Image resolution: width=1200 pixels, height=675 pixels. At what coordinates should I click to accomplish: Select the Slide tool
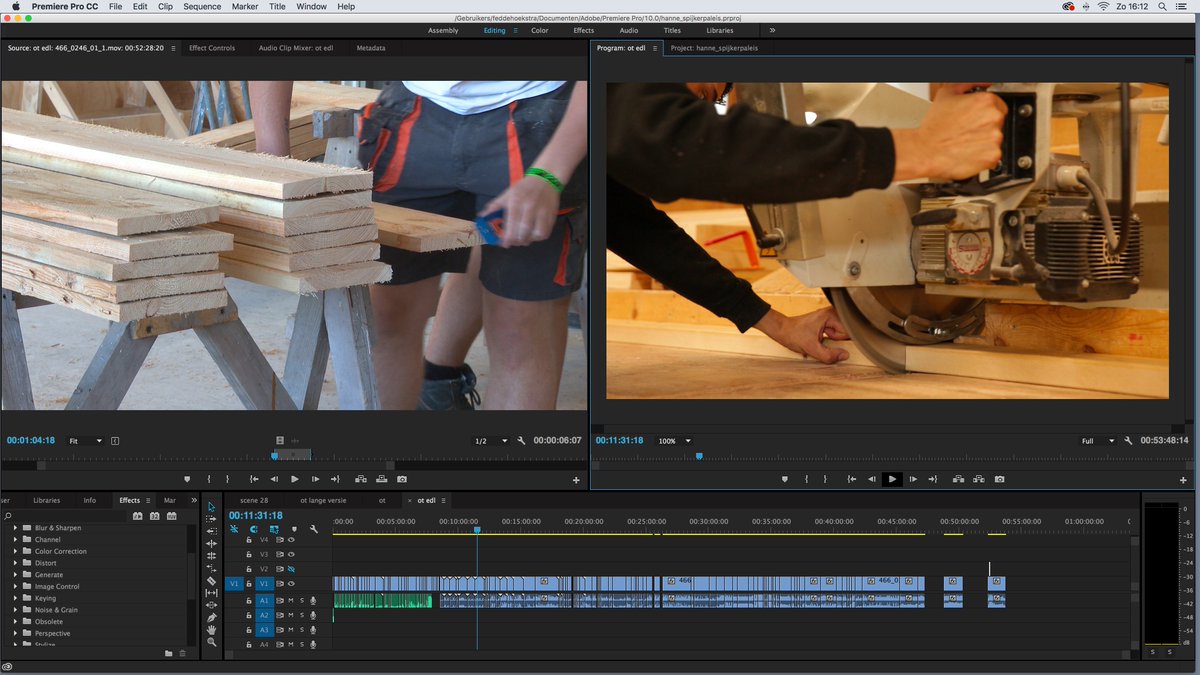pyautogui.click(x=211, y=606)
